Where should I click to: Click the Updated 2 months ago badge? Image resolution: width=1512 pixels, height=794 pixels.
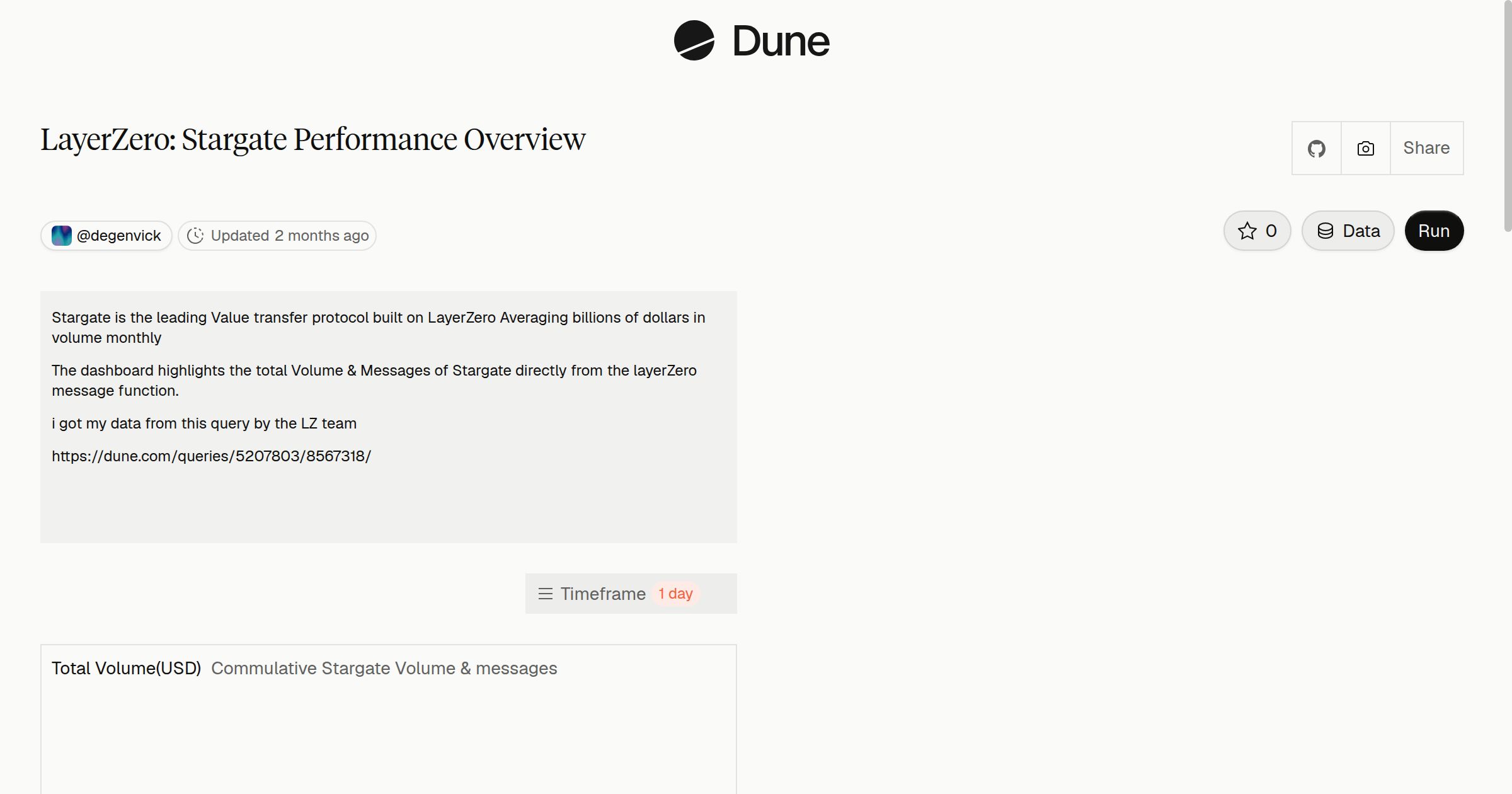(277, 236)
